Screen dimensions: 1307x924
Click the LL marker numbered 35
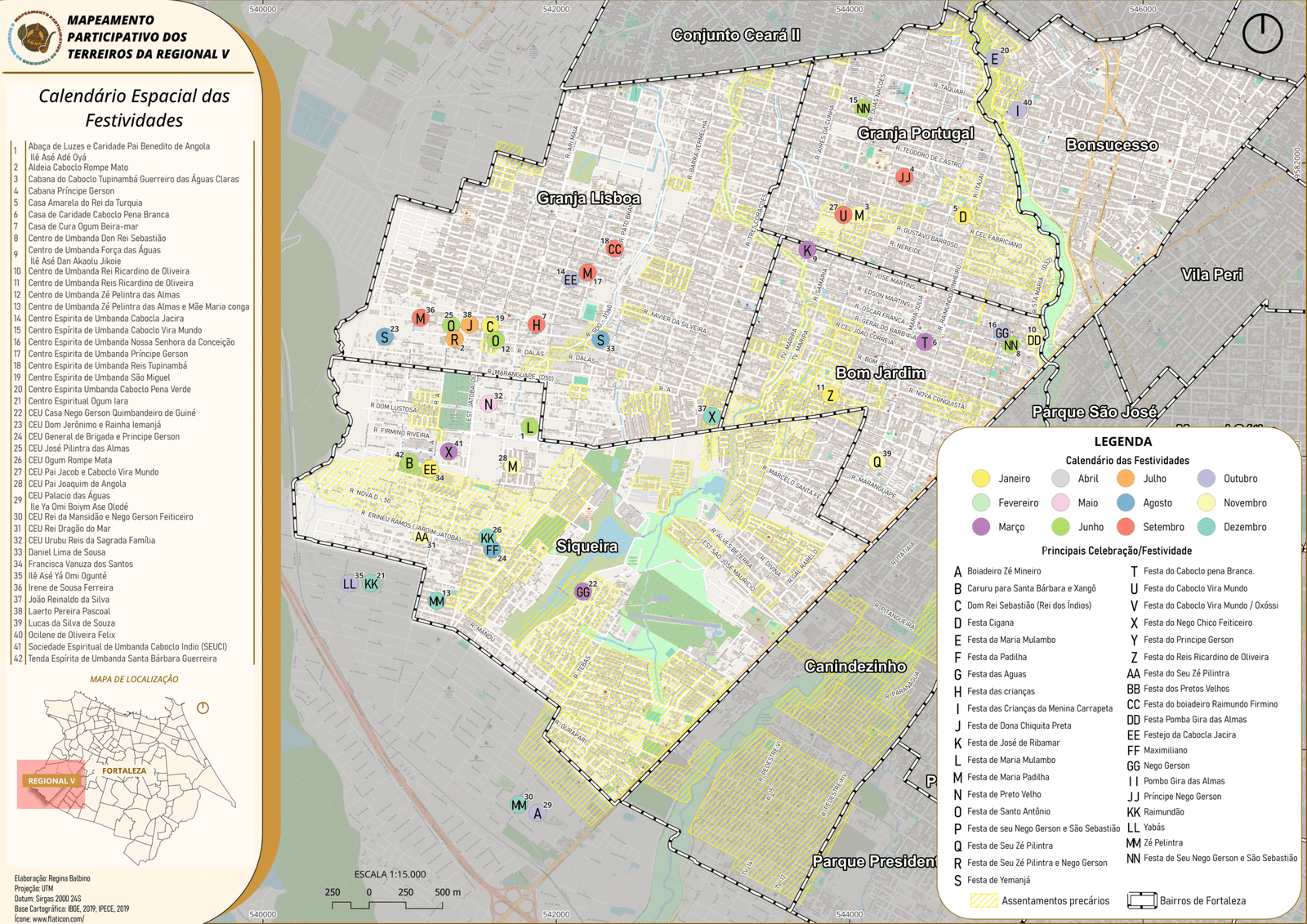pos(350,583)
